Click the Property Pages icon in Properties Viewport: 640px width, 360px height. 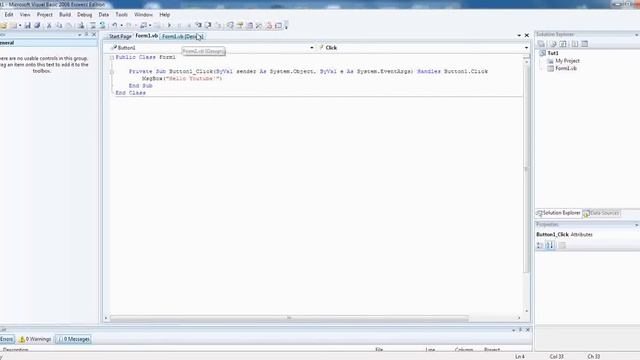click(x=562, y=245)
